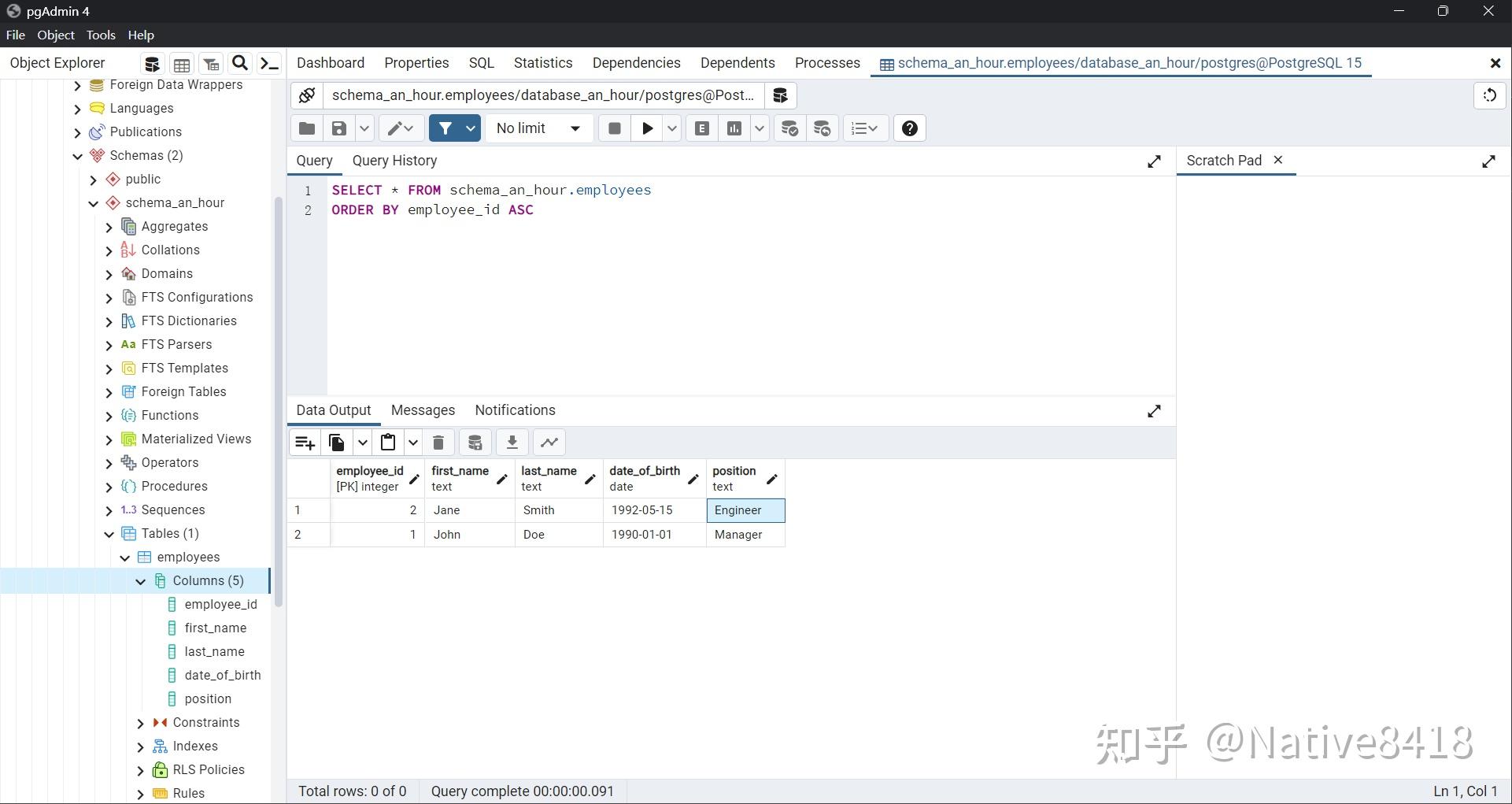The width and height of the screenshot is (1512, 804).
Task: Open copy options dropdown in Data Output
Action: pyautogui.click(x=362, y=443)
